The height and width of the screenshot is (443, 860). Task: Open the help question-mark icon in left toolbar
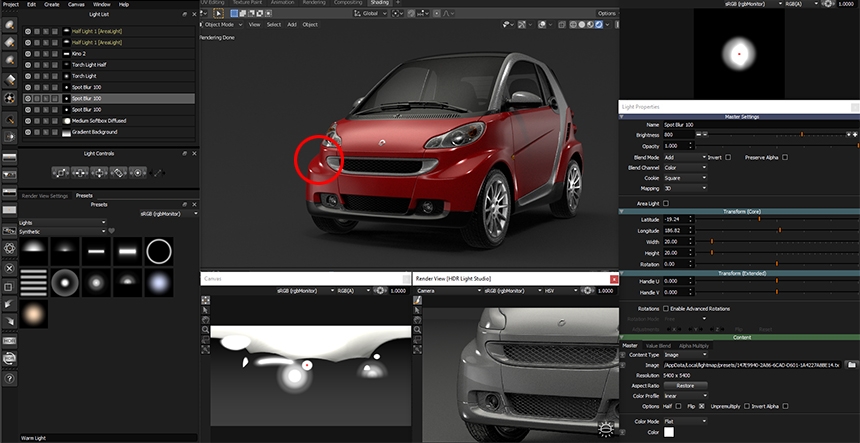[10, 378]
